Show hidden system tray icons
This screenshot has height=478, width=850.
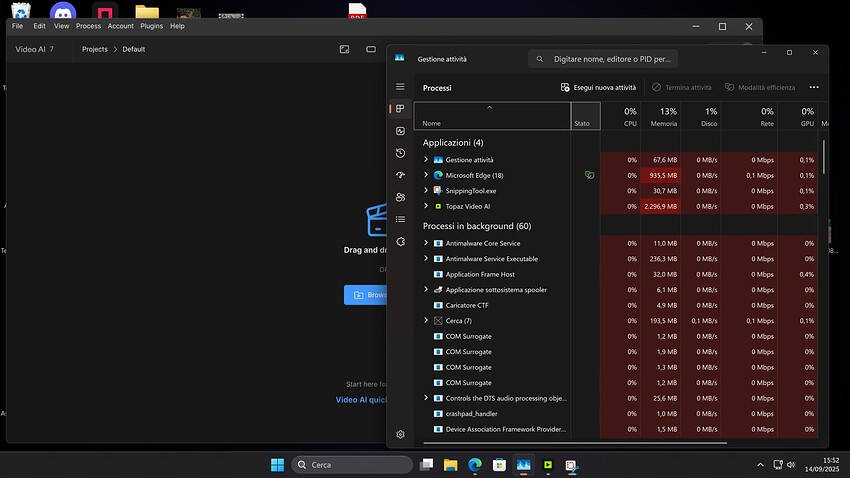(760, 465)
